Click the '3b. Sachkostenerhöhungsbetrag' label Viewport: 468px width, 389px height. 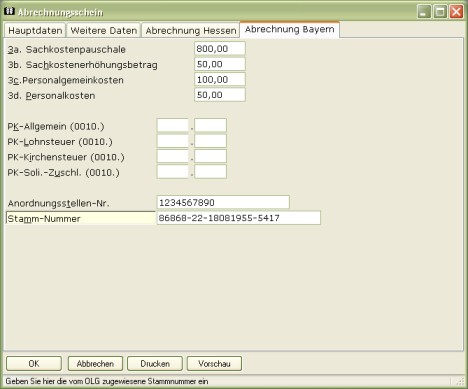(82, 65)
